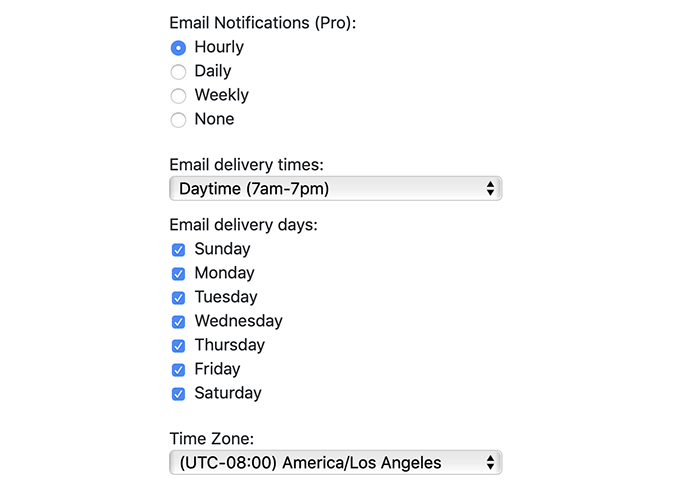Open the Email delivery times dropdown
Viewport: 677px width, 500px height.
pos(335,188)
